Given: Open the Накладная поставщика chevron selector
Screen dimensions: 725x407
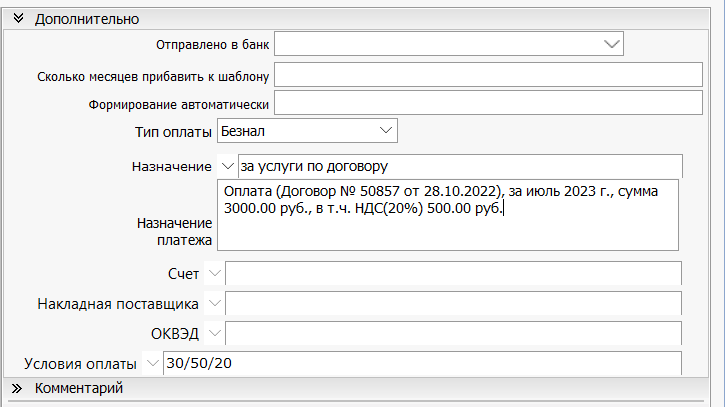Looking at the screenshot, I should [x=215, y=303].
